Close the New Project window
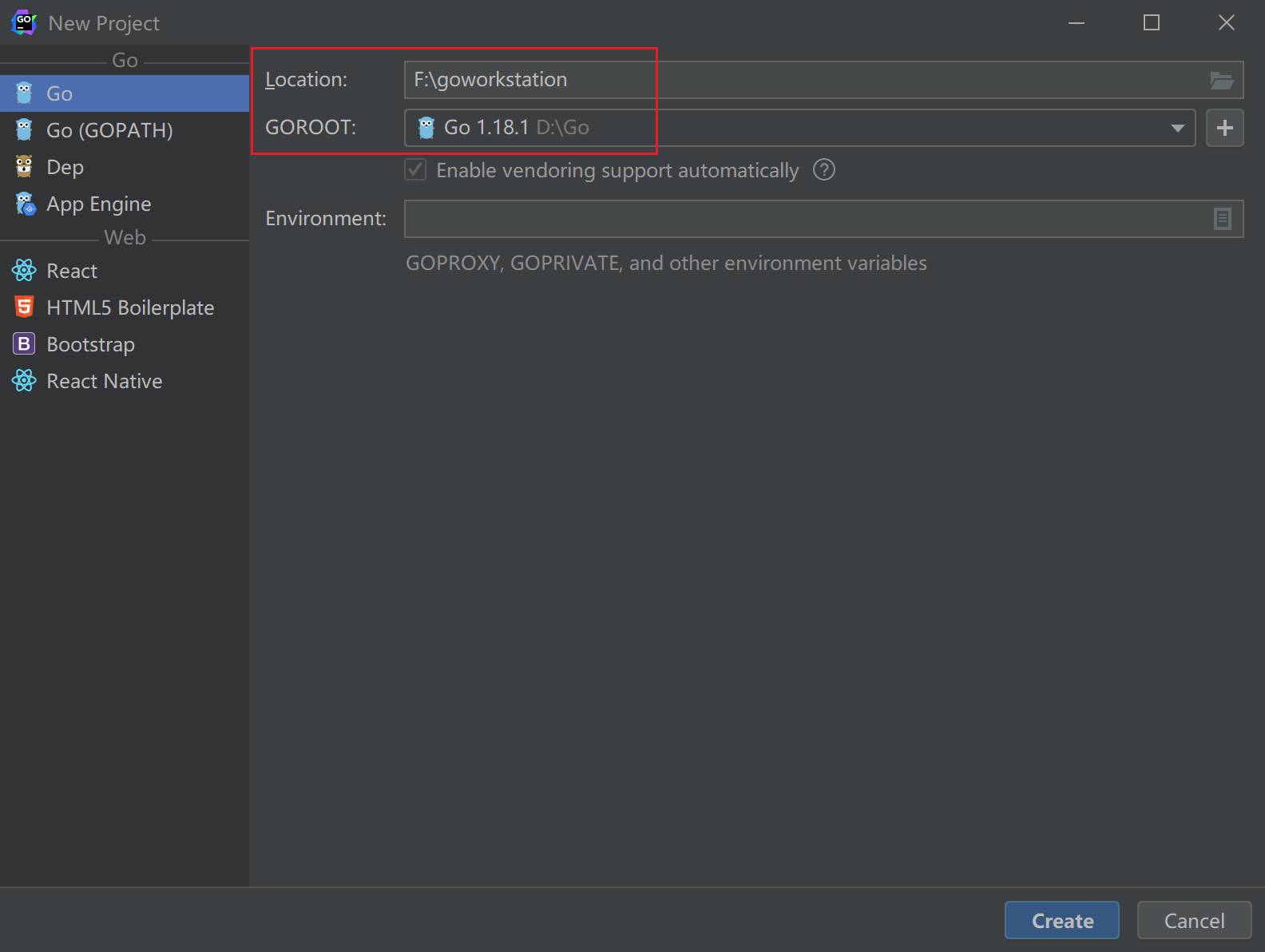The height and width of the screenshot is (952, 1265). (1227, 22)
